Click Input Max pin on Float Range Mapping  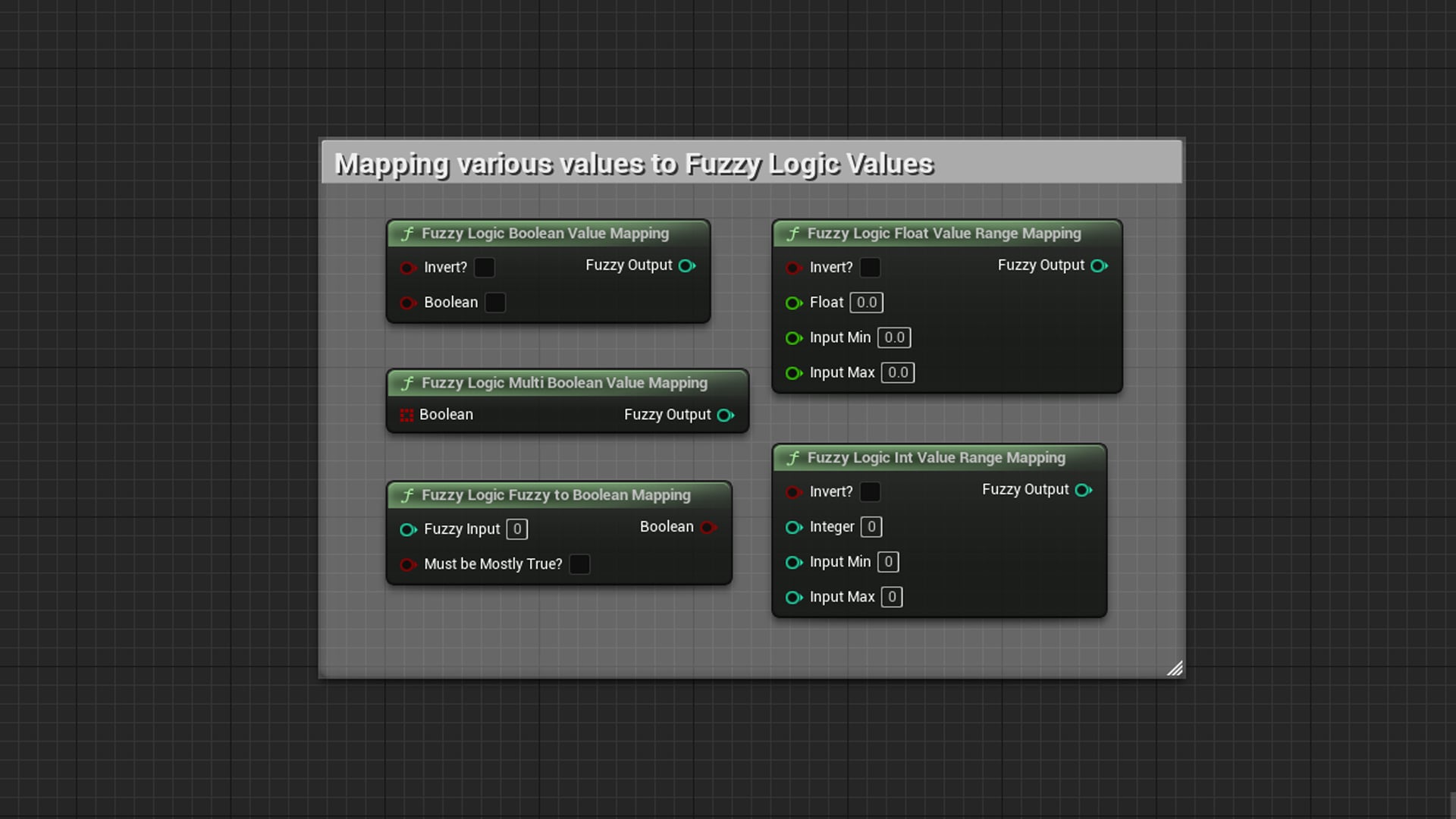click(794, 373)
